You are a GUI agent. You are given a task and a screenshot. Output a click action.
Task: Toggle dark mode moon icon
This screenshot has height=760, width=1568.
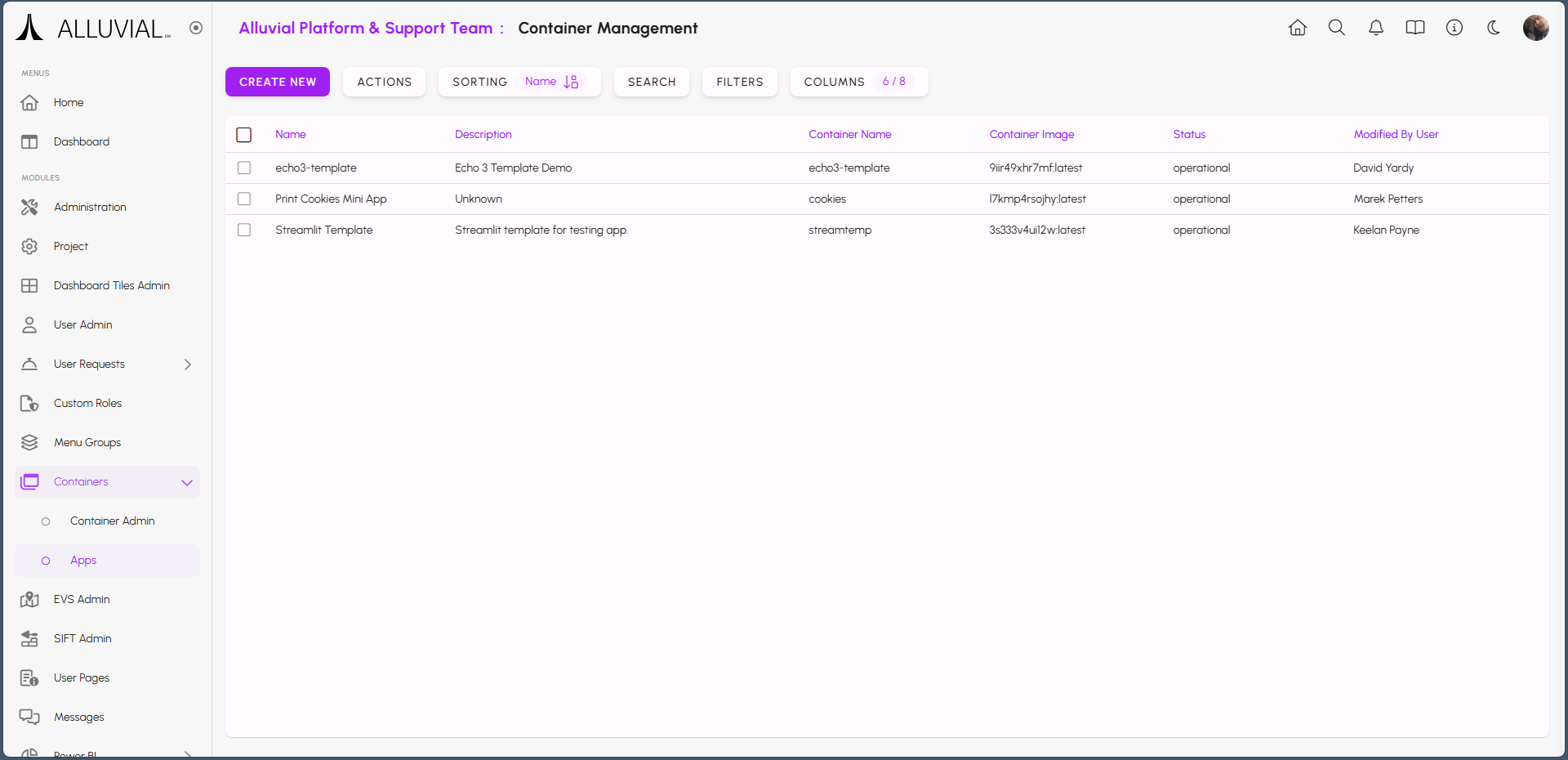[1493, 28]
